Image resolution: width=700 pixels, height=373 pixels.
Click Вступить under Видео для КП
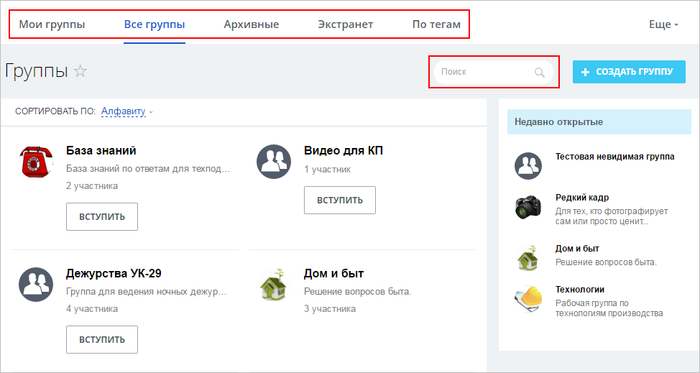click(340, 200)
